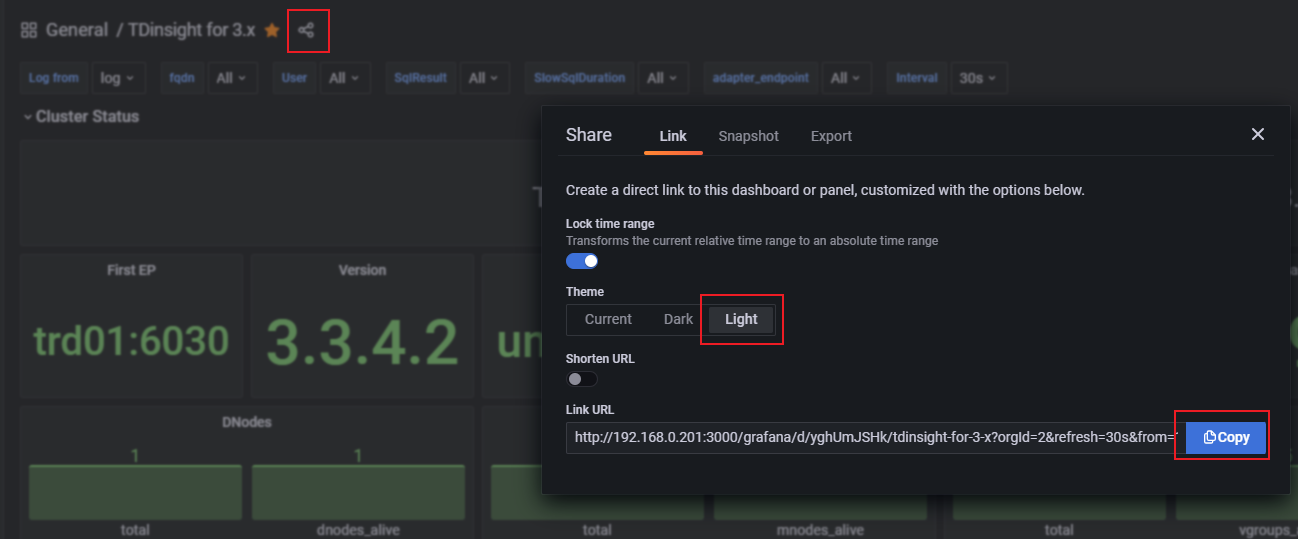Select the Light theme option
The width and height of the screenshot is (1298, 539).
741,319
